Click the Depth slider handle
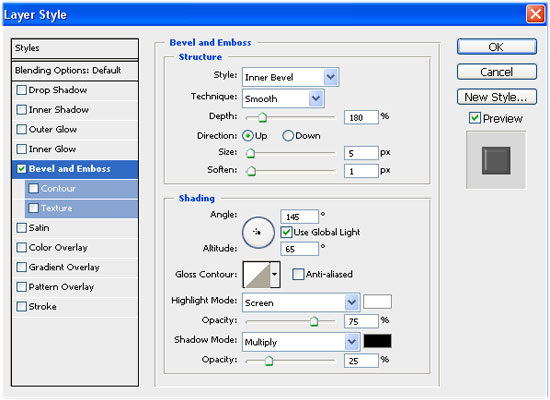This screenshot has height=400, width=550. [x=262, y=118]
